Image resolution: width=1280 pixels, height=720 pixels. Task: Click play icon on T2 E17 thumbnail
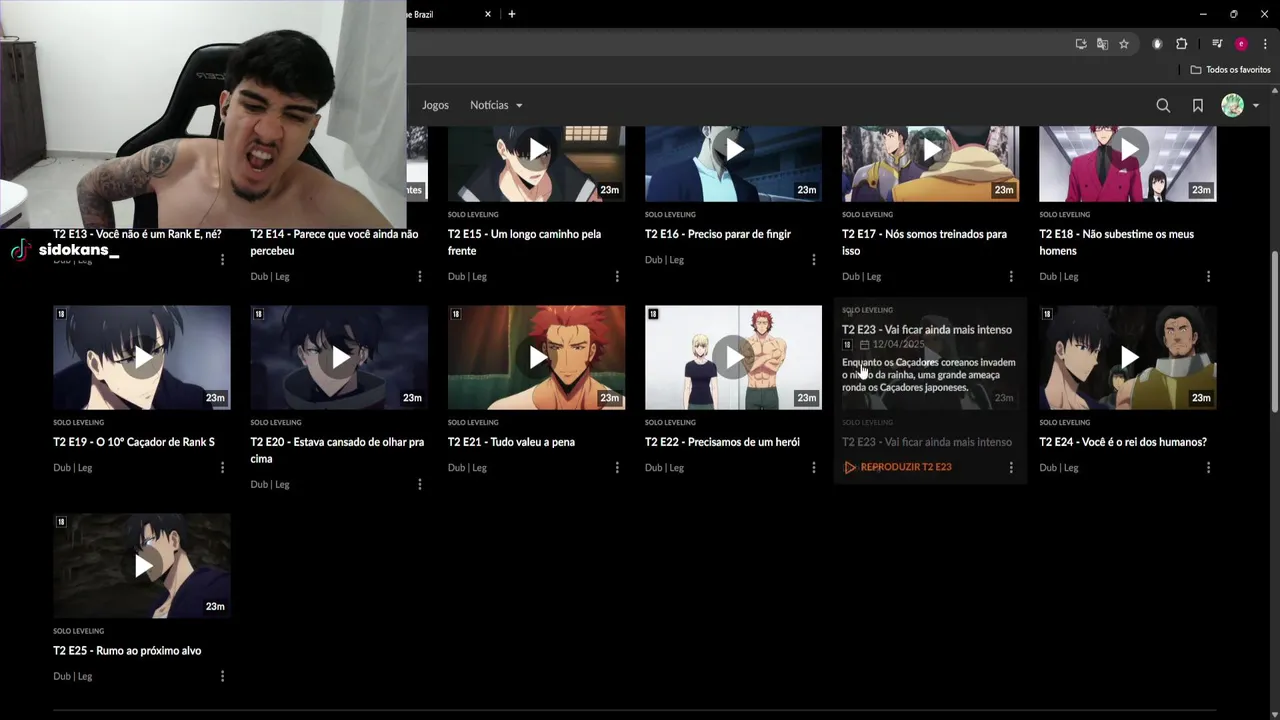931,150
